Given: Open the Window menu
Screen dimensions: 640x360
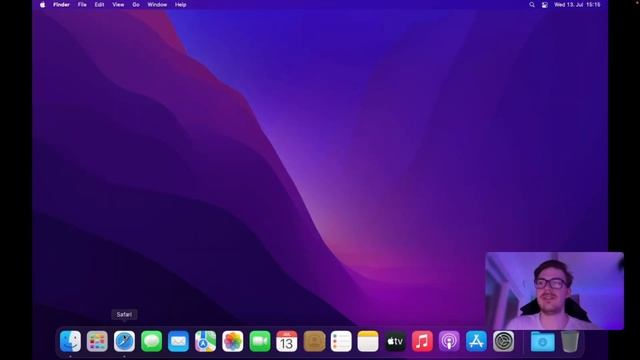Looking at the screenshot, I should click(157, 5).
